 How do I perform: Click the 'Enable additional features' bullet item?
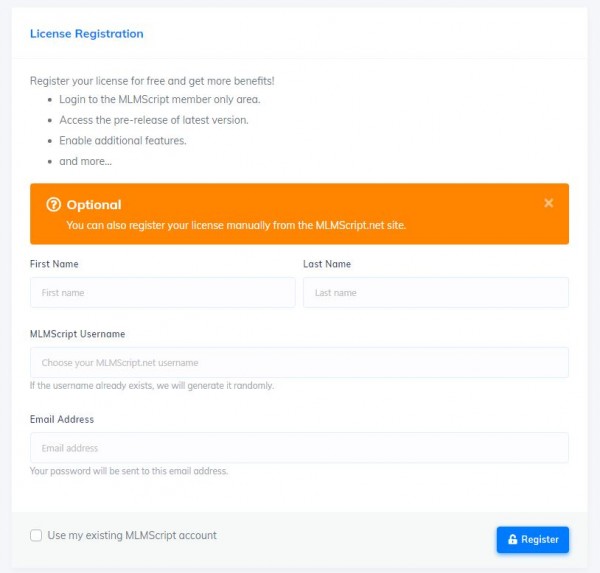tap(122, 141)
